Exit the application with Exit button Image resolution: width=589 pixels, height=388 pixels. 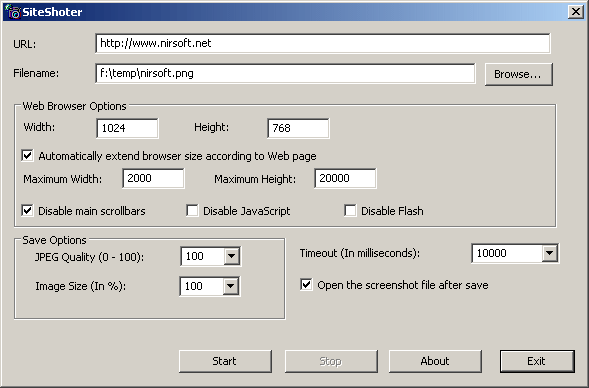click(x=537, y=361)
